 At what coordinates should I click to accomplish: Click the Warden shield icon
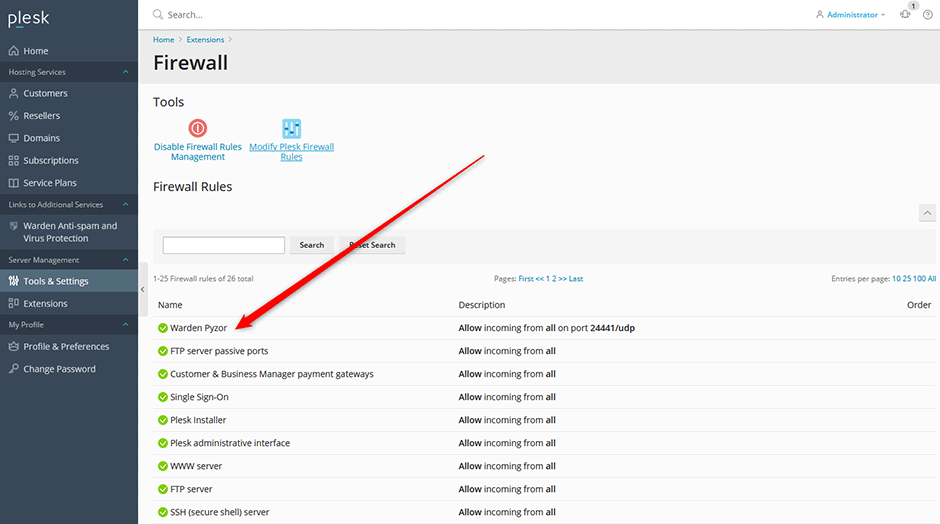[x=13, y=226]
